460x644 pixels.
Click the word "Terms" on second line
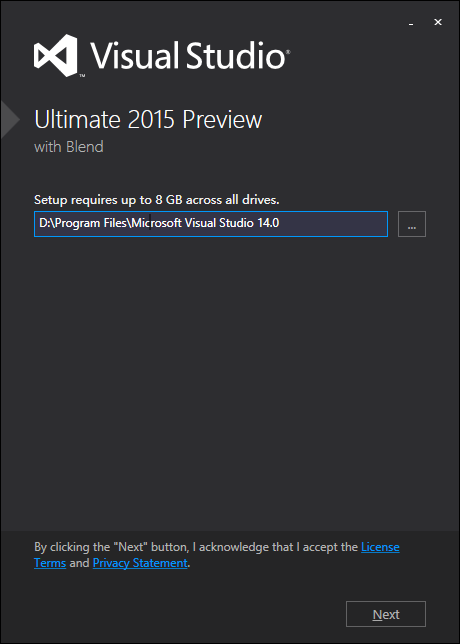click(50, 563)
